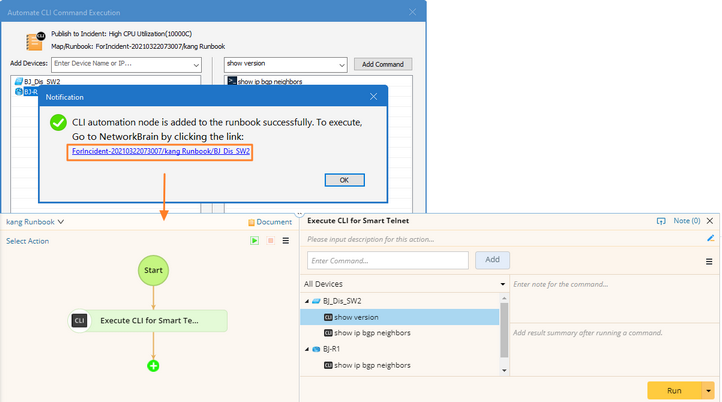Viewport: 722px width, 402px height.
Task: Open command list options menu icon
Action: tap(709, 261)
